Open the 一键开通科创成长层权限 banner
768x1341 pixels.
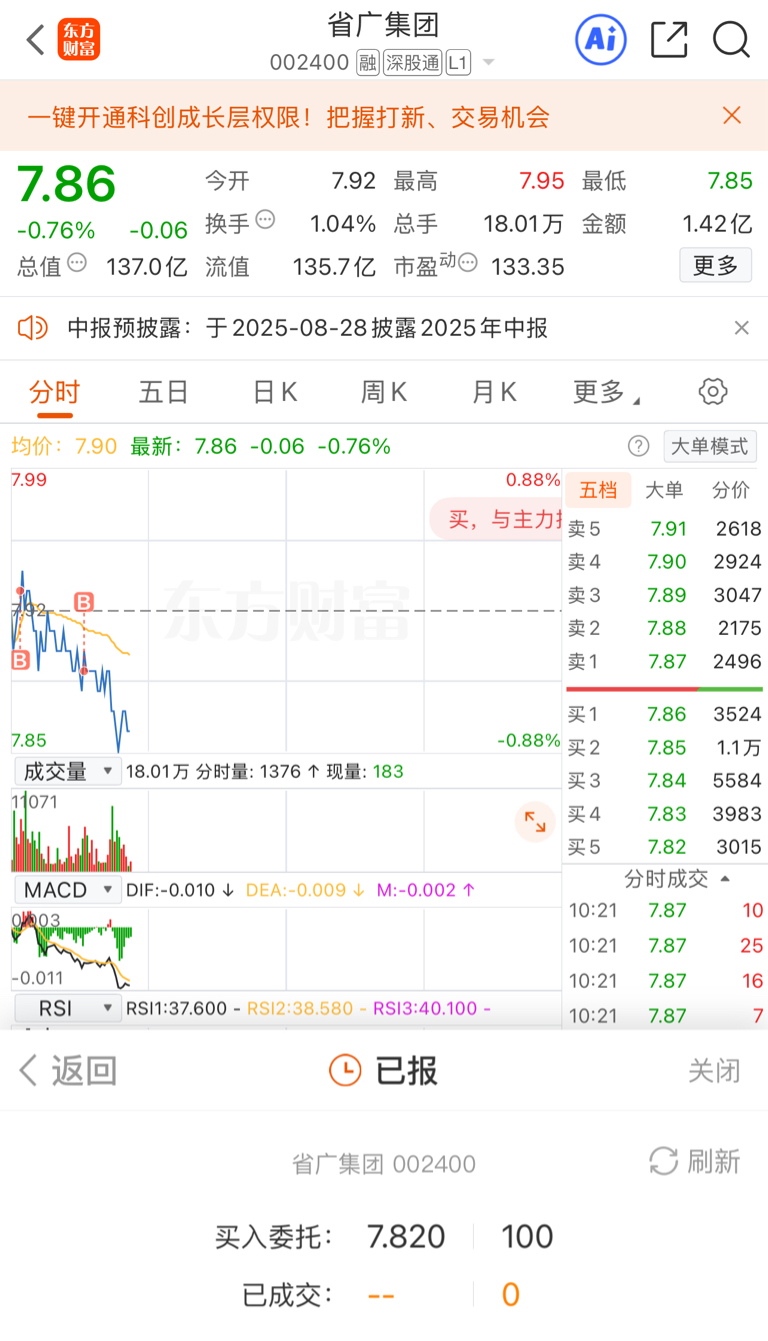tap(289, 117)
